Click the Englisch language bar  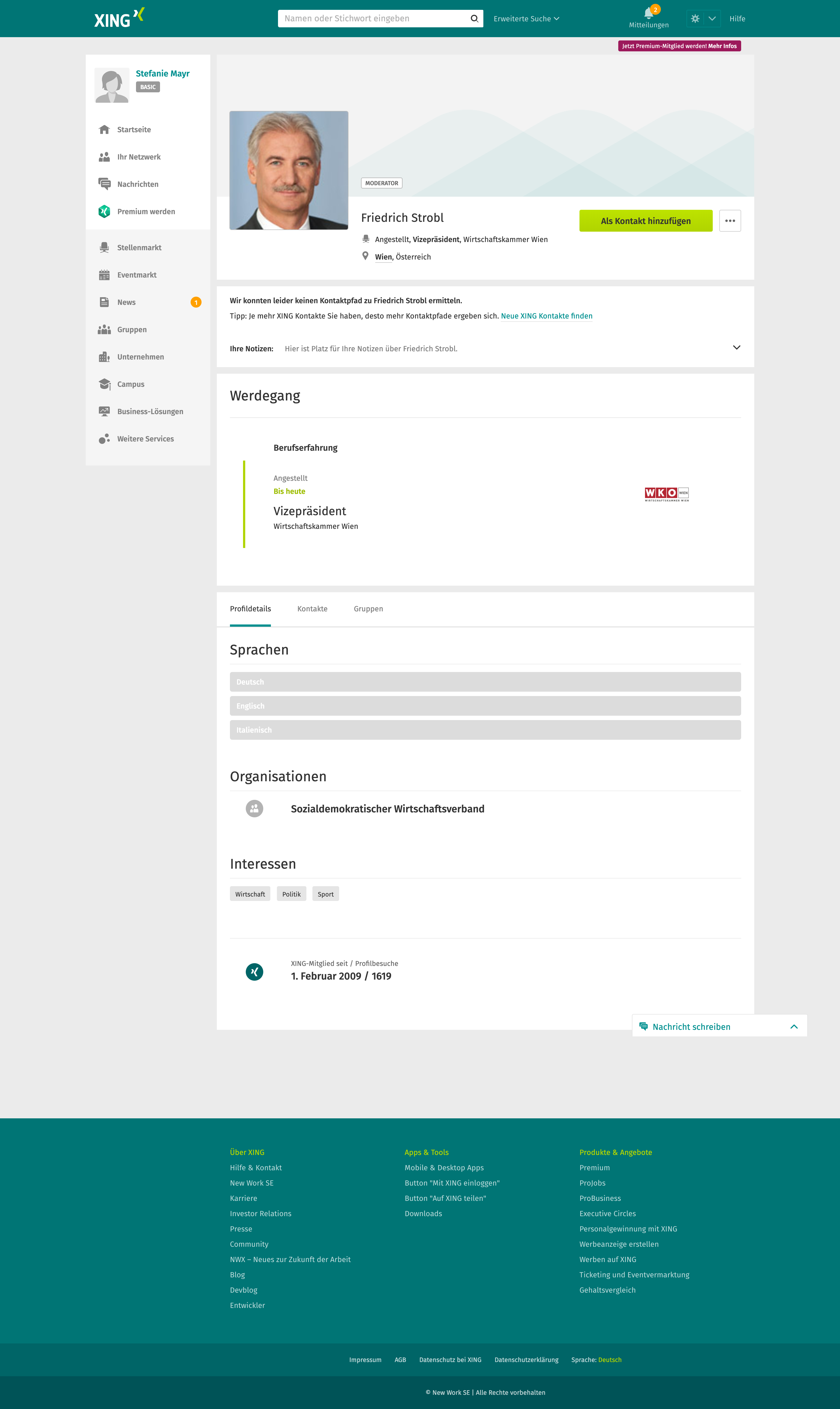click(x=485, y=706)
